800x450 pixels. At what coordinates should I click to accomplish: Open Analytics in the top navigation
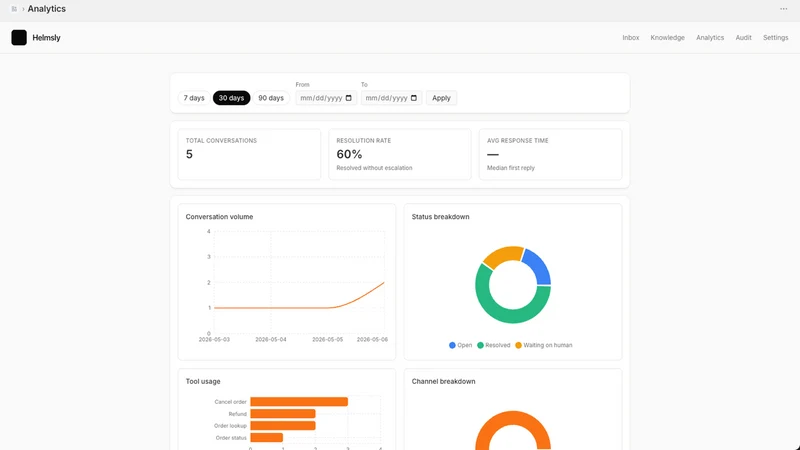click(x=710, y=38)
